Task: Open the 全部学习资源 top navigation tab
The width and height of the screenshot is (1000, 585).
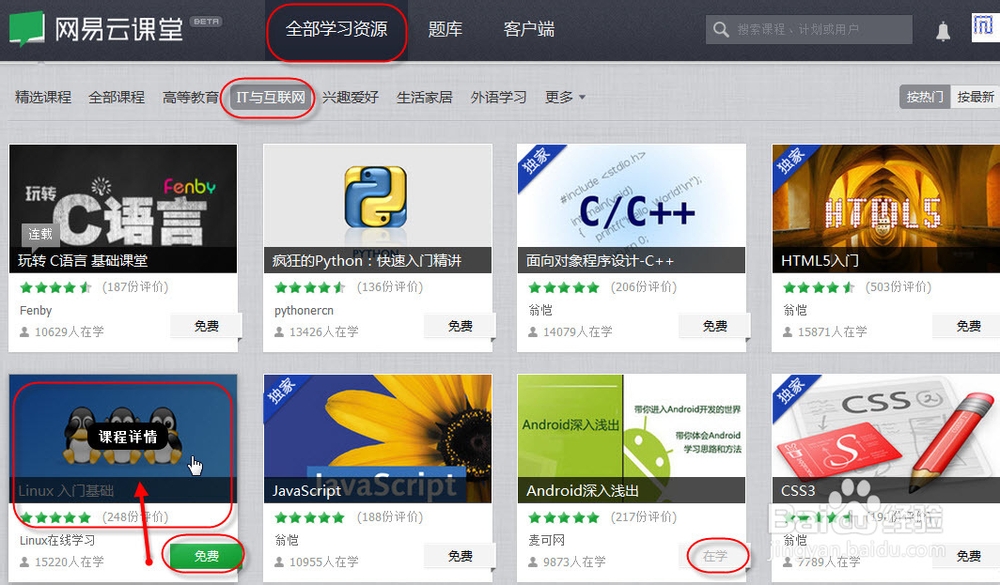Action: pyautogui.click(x=336, y=30)
